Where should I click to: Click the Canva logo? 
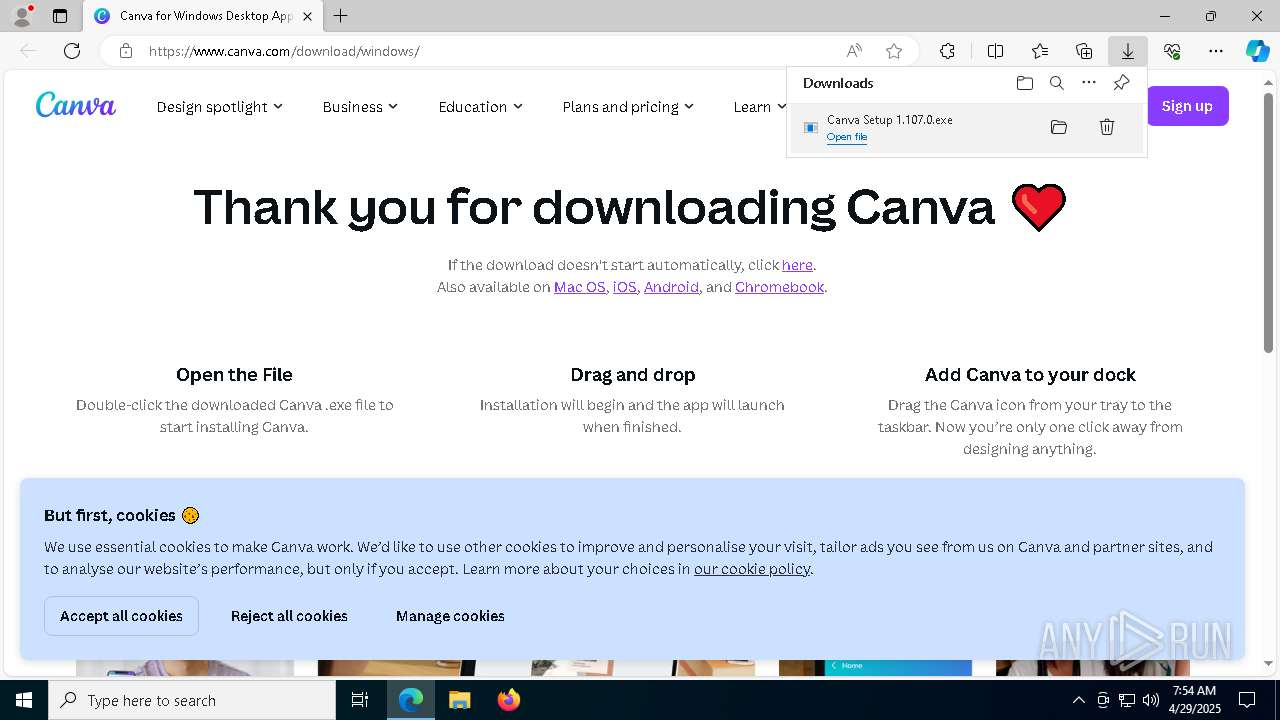pyautogui.click(x=76, y=105)
